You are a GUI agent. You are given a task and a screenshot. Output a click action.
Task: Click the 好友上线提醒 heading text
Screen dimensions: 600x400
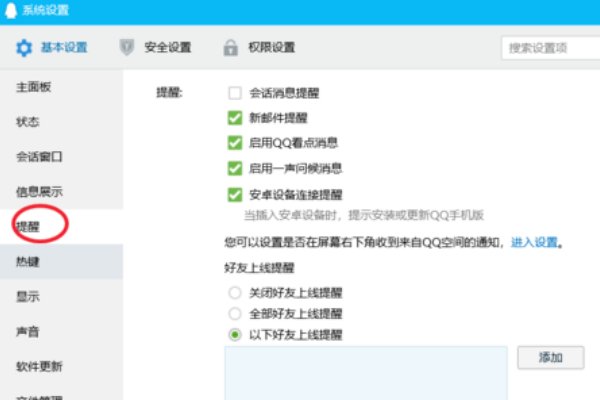point(259,268)
